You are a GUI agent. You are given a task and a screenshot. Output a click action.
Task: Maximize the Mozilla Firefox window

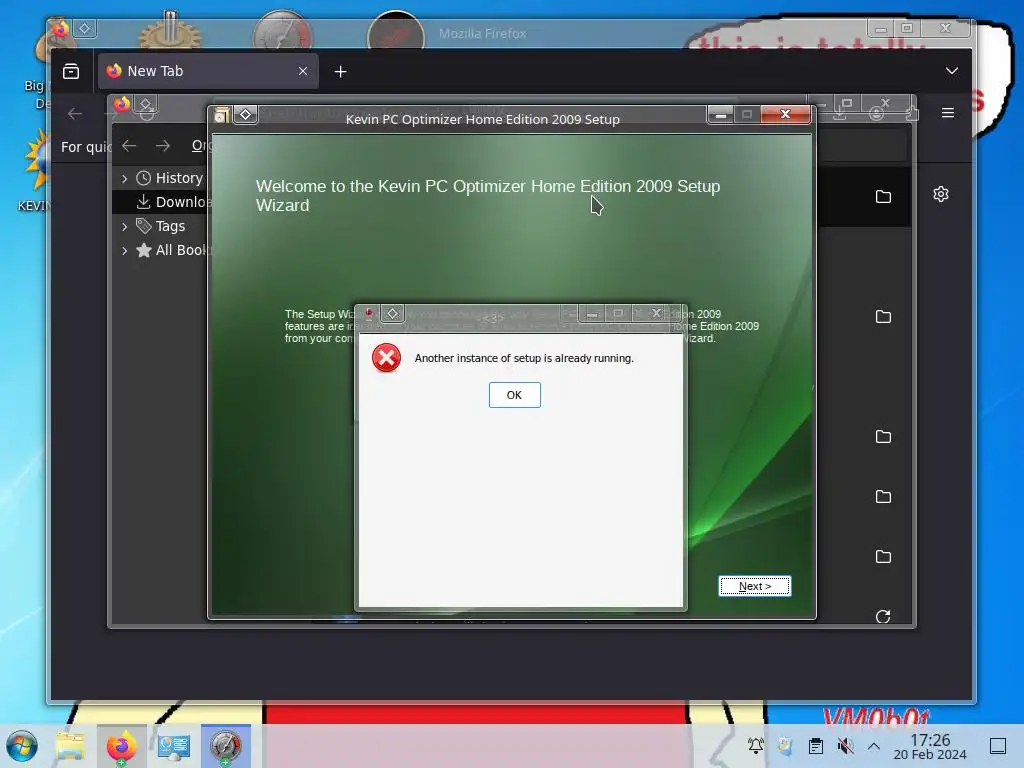point(907,28)
